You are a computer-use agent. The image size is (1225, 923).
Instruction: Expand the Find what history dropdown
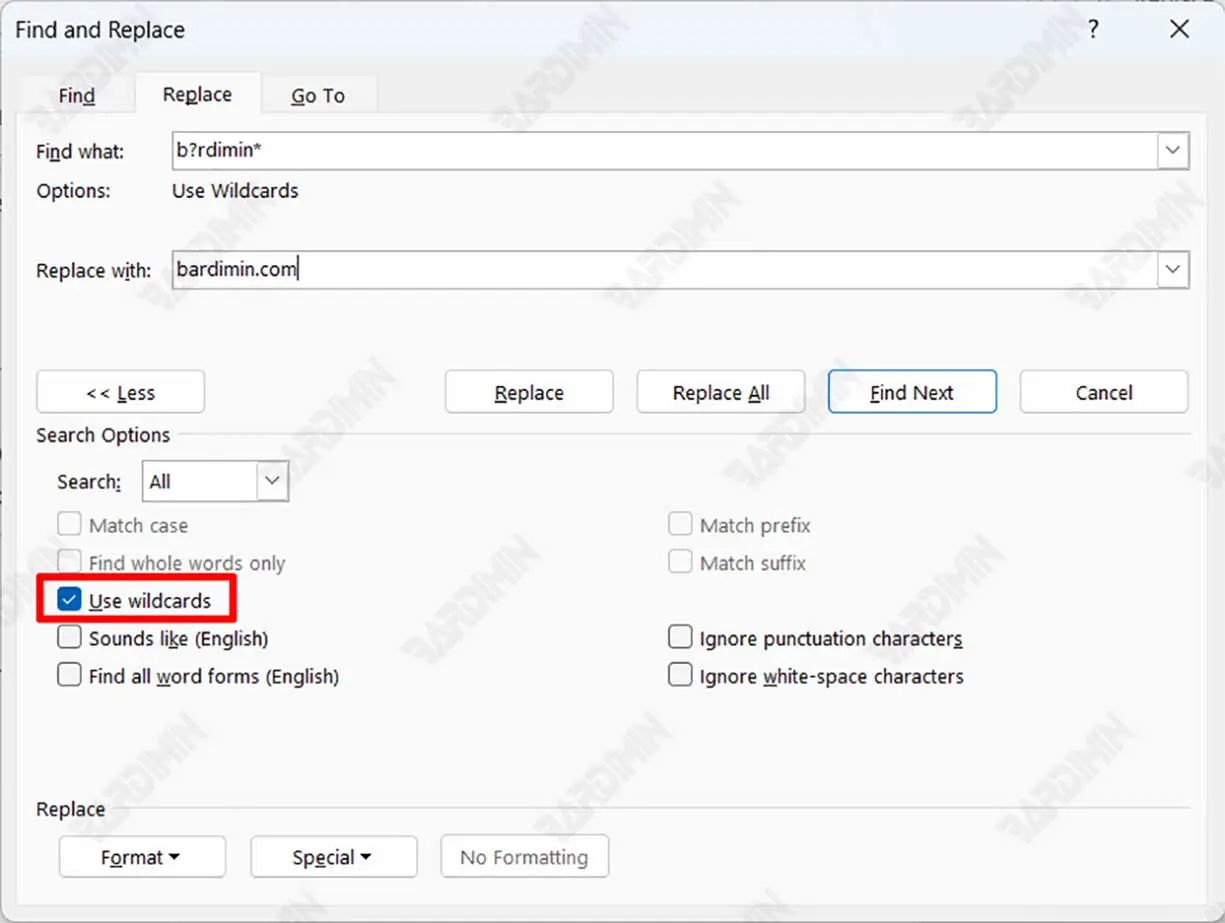pos(1173,152)
